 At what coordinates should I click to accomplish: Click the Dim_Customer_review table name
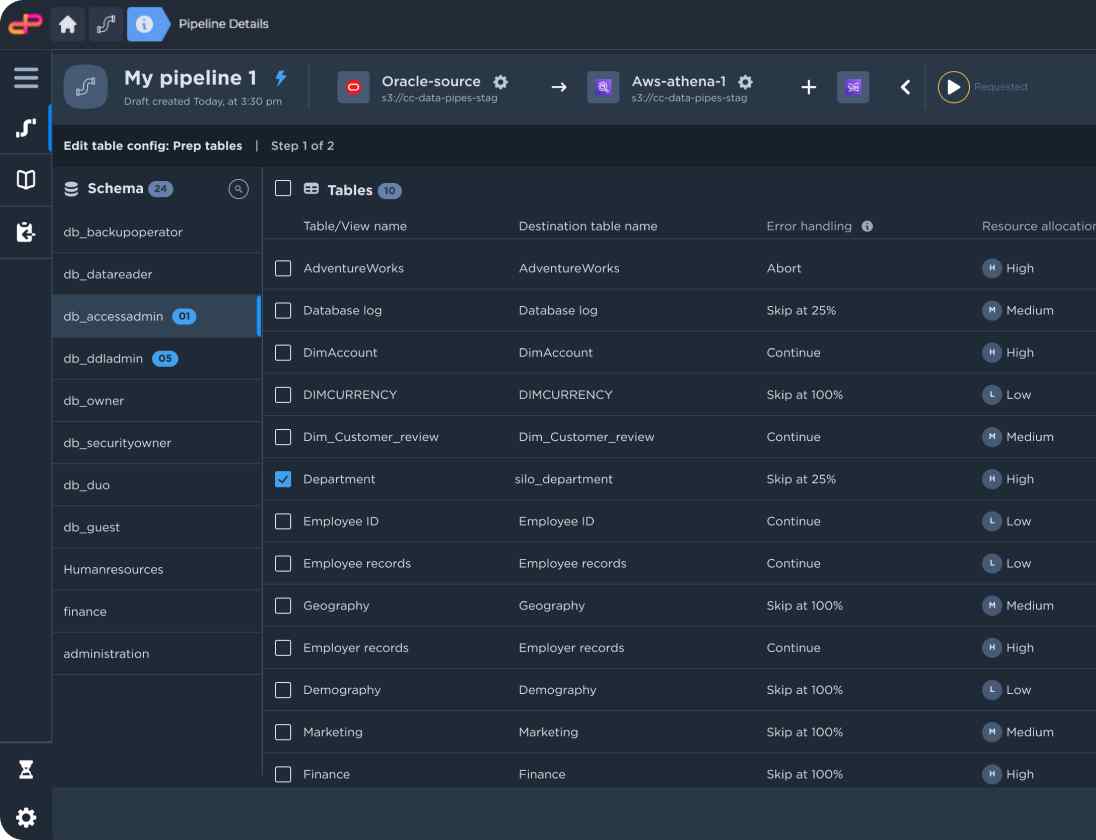[370, 437]
